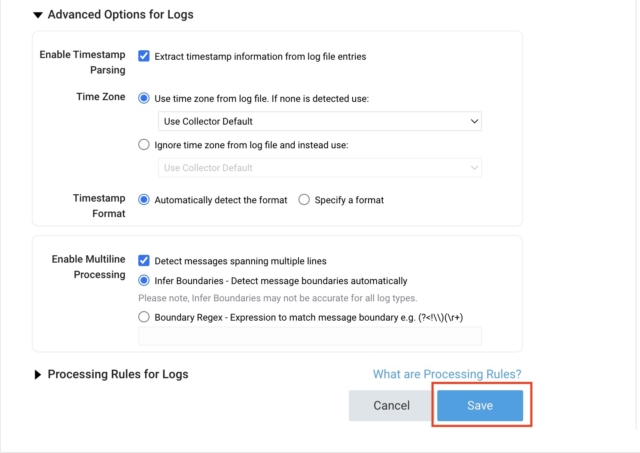
Task: Choose Automatically detect the format option
Action: [144, 200]
